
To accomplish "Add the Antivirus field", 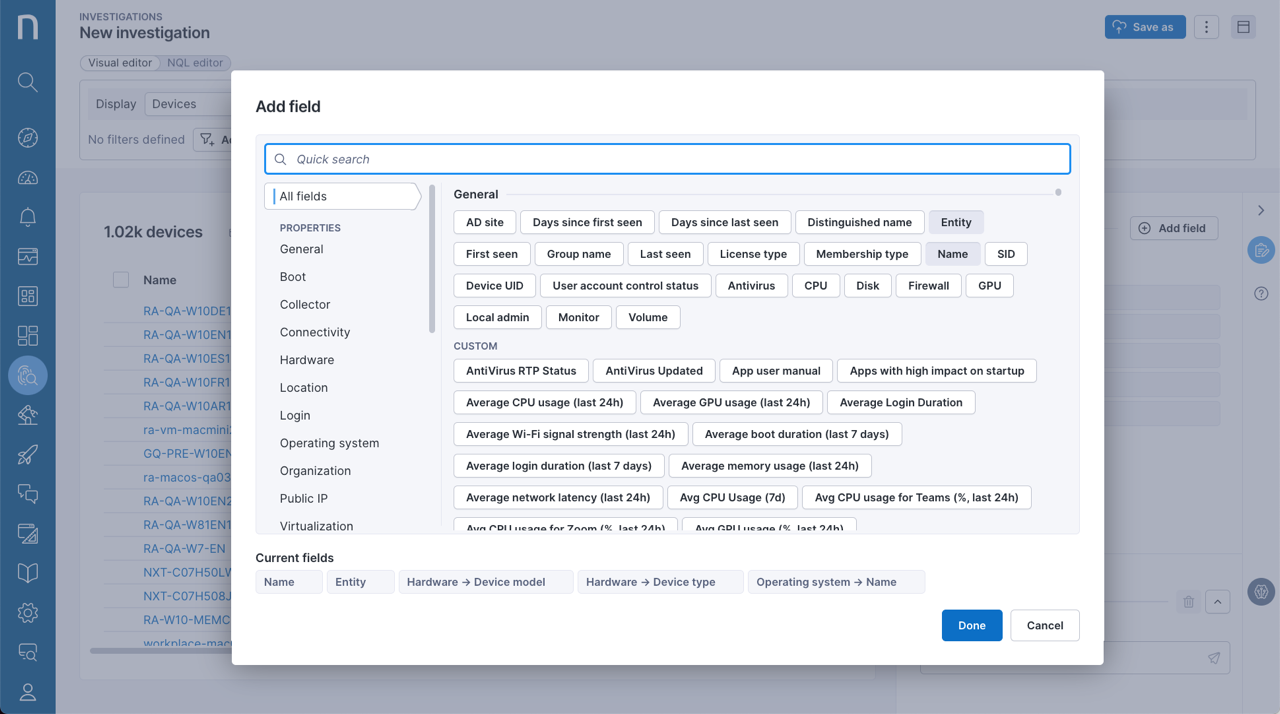I will tap(751, 286).
